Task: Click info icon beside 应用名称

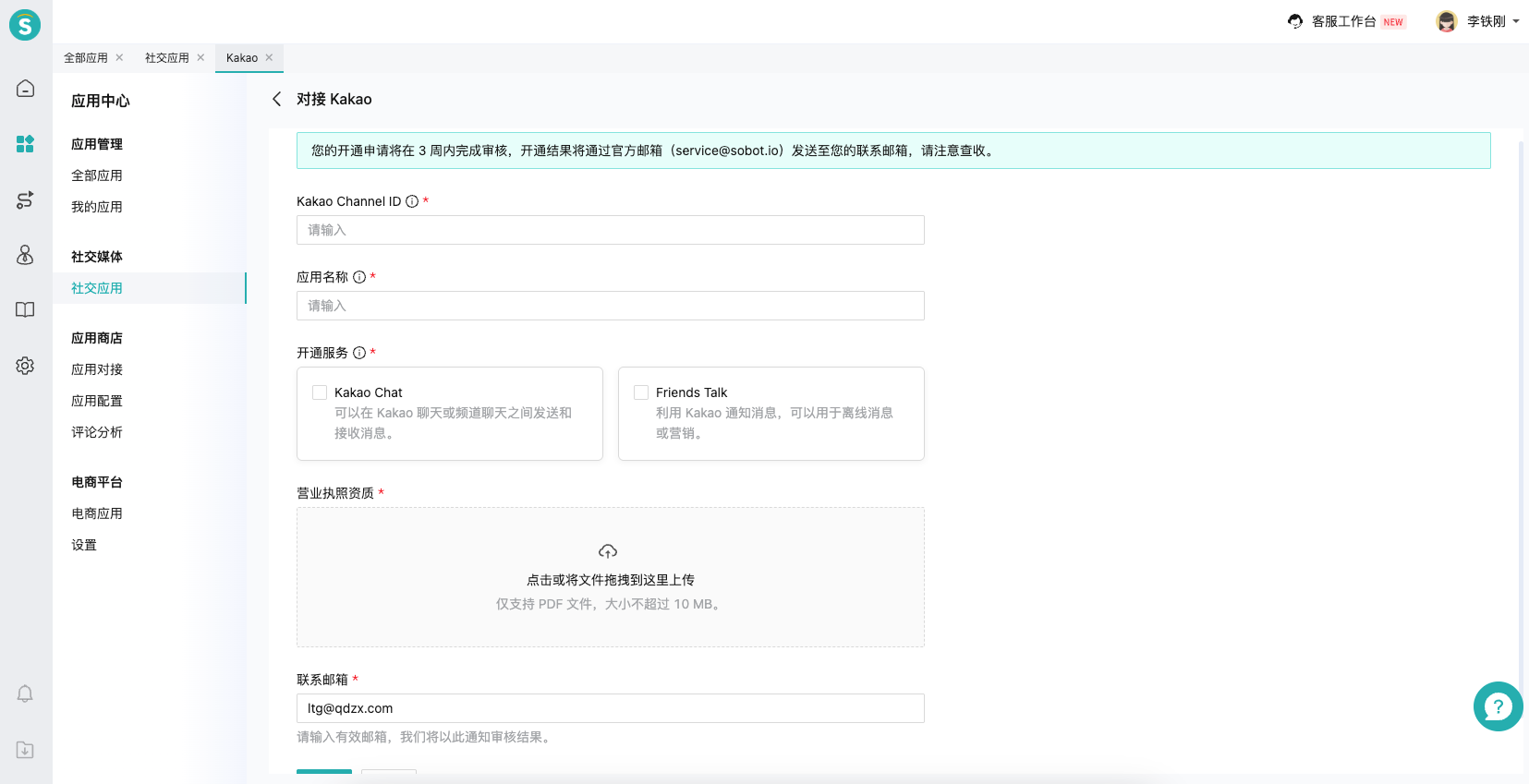Action: [x=359, y=277]
